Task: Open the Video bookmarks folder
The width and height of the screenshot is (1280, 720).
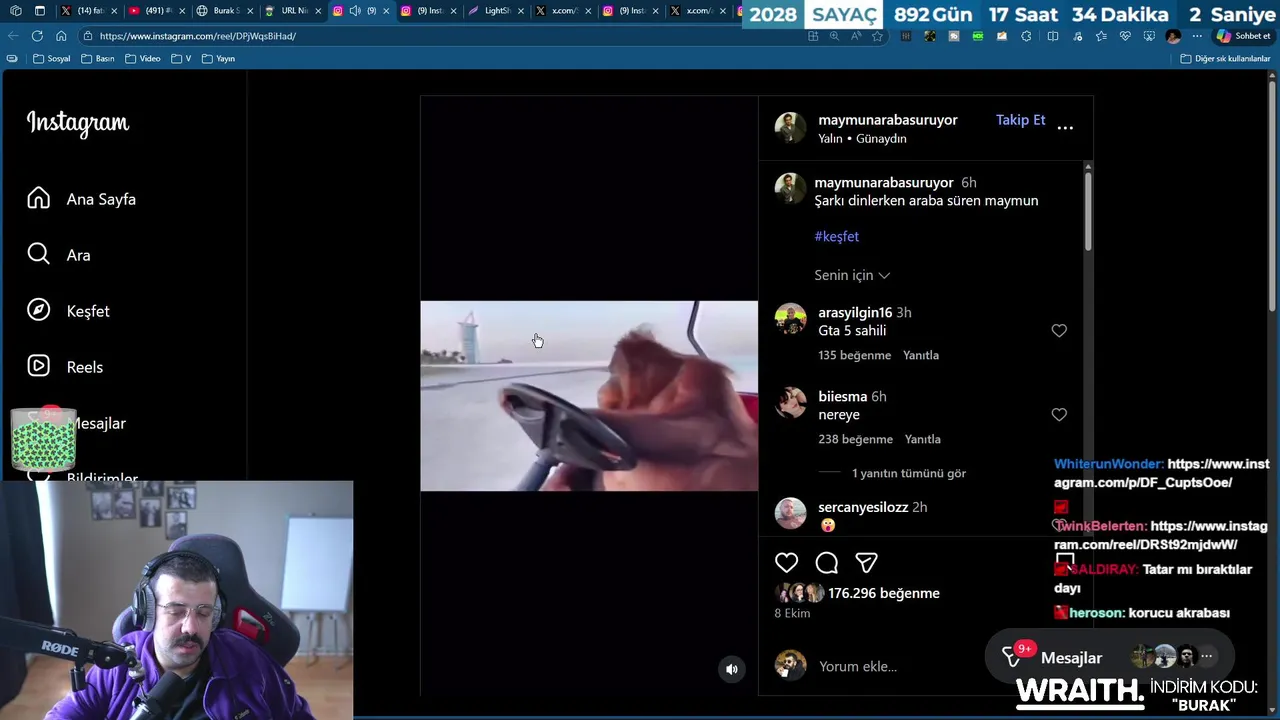Action: [x=142, y=59]
